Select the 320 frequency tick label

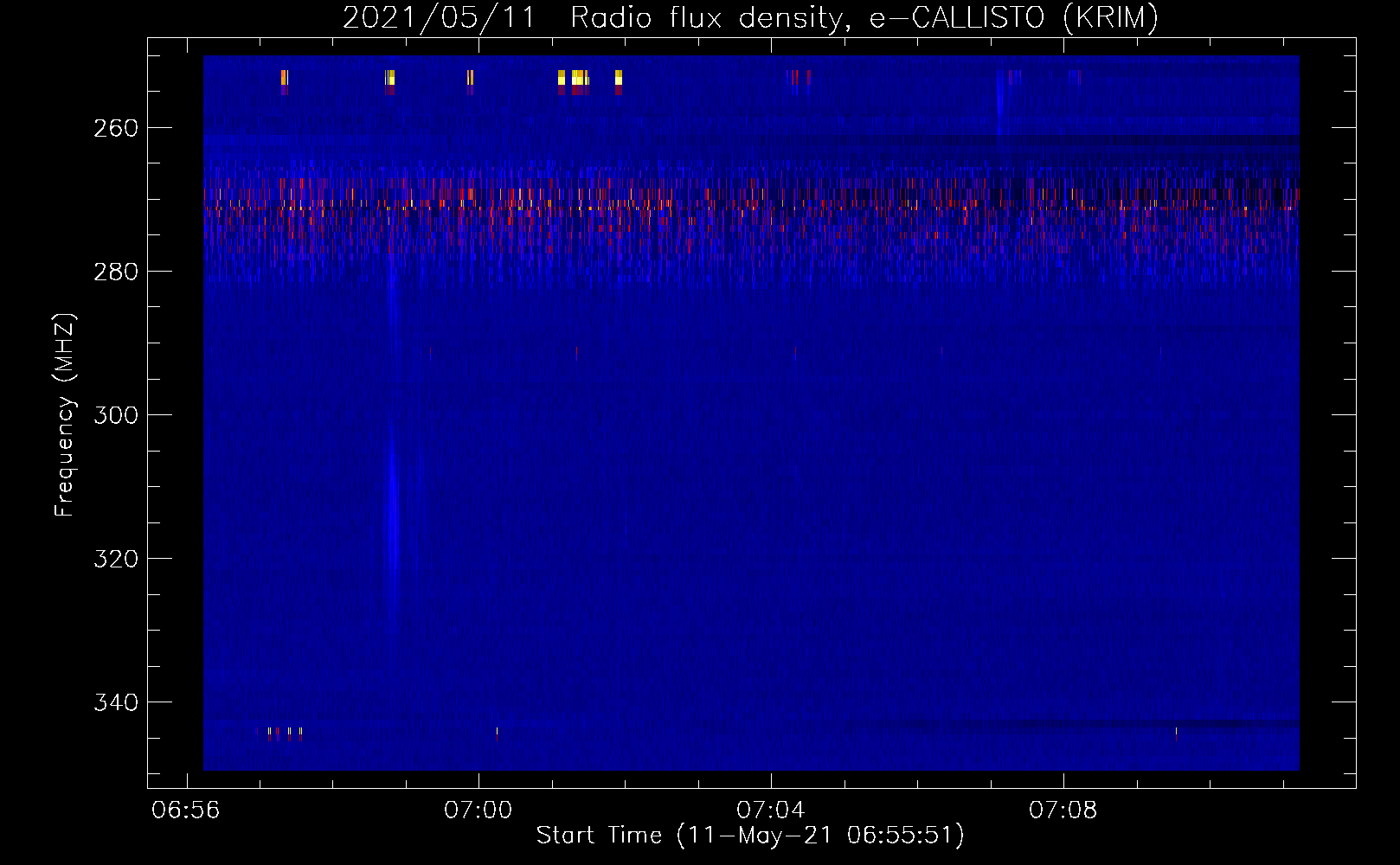(x=116, y=559)
